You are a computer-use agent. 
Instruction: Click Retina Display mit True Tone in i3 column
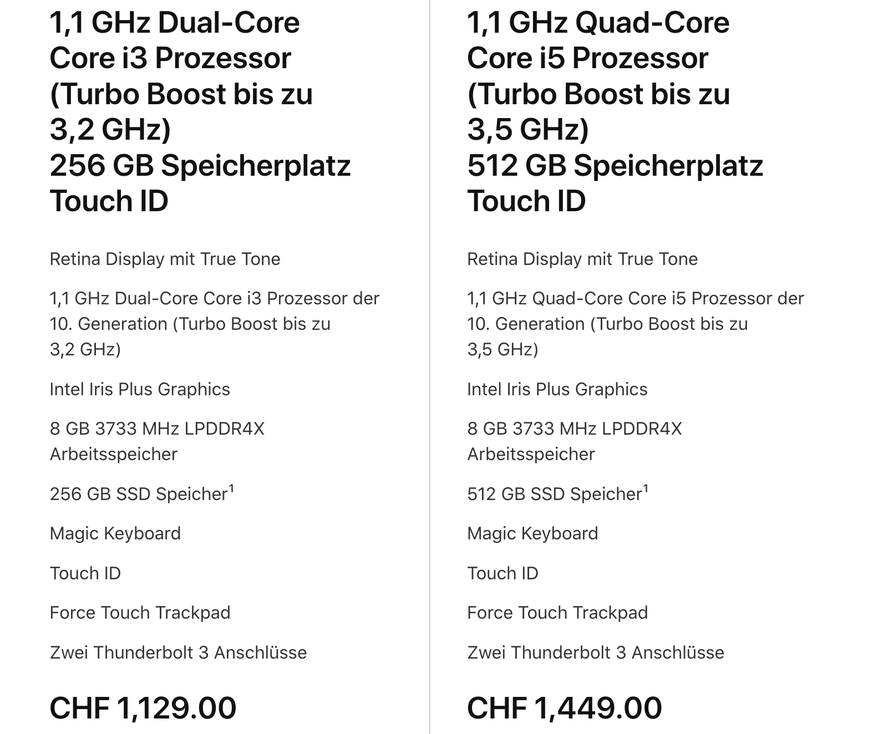[x=165, y=259]
